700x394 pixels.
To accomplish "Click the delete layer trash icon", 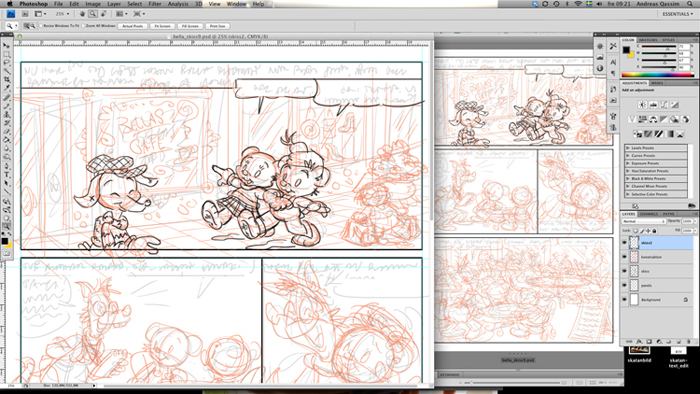I will pyautogui.click(x=688, y=341).
